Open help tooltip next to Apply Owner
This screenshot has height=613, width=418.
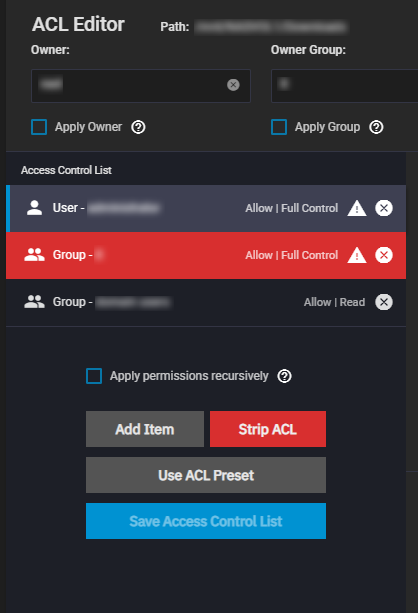point(138,127)
